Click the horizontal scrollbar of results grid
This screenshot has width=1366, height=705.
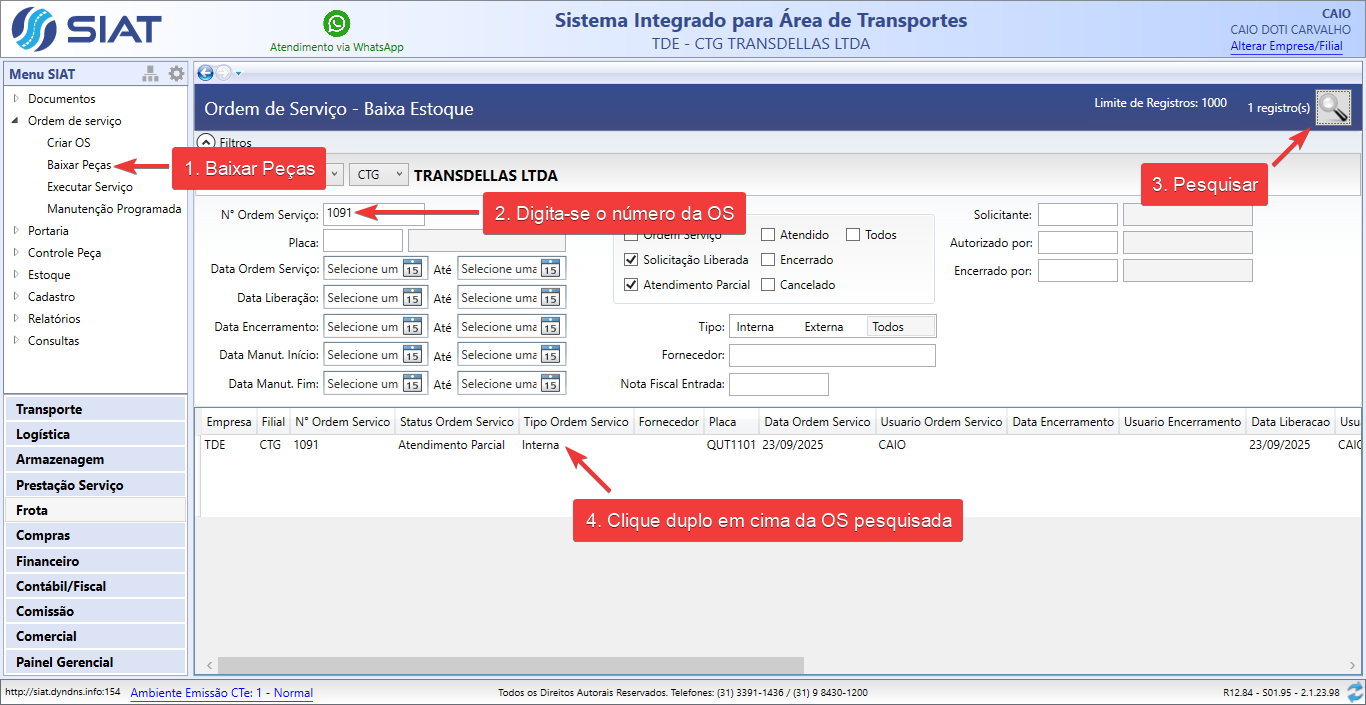click(x=510, y=666)
